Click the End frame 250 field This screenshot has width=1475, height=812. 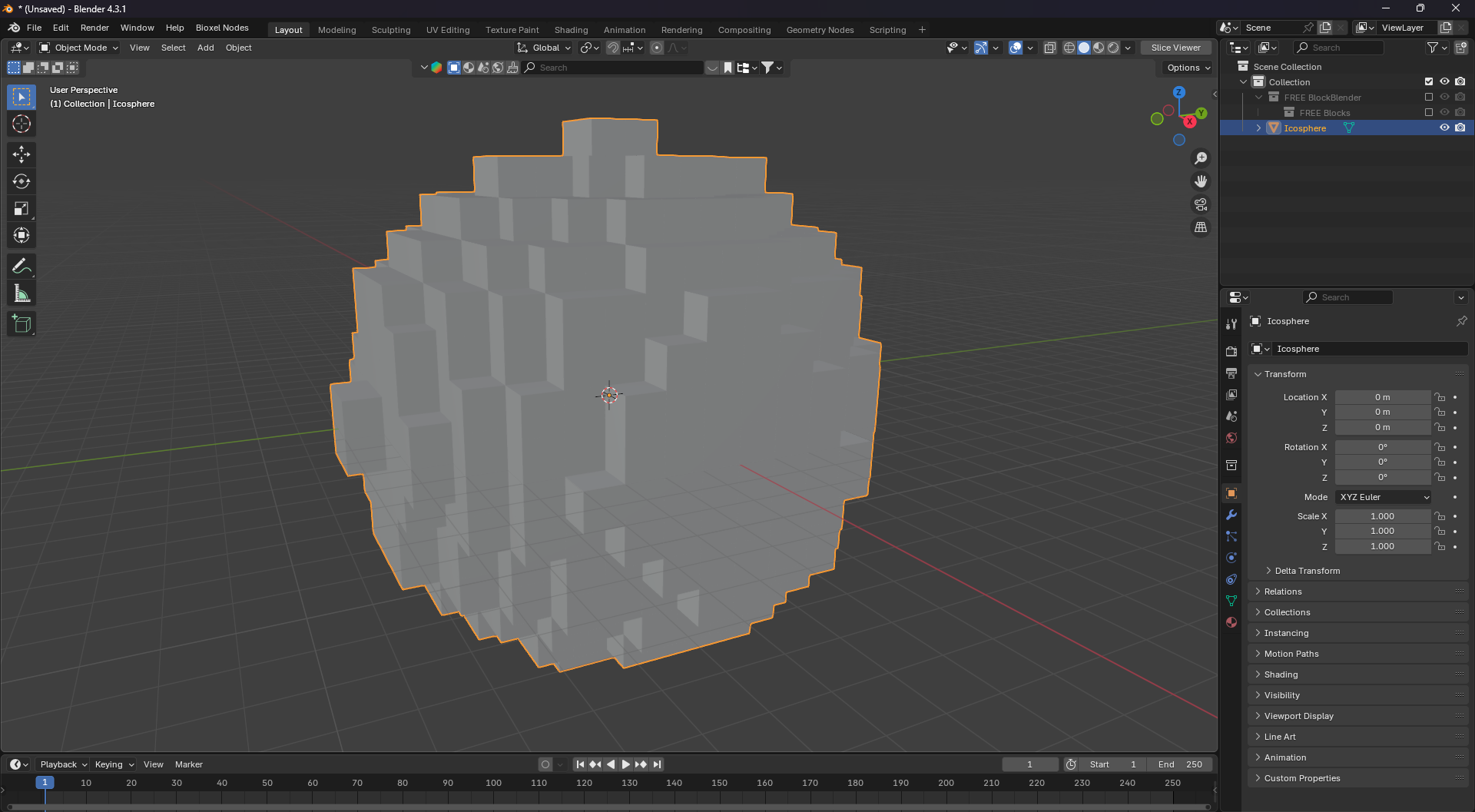coord(1180,764)
